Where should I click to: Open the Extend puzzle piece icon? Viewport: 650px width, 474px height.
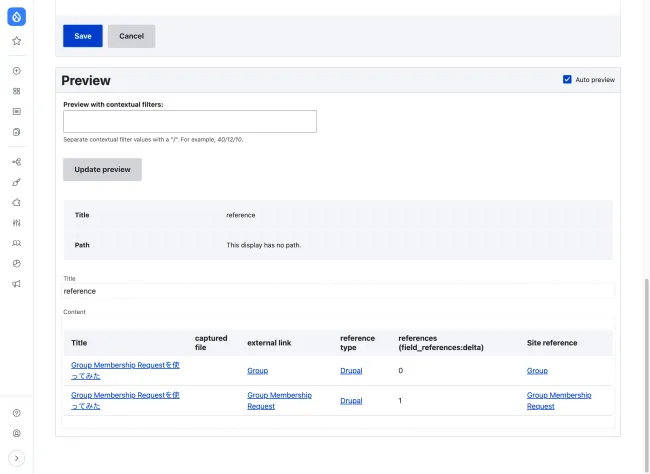point(16,202)
